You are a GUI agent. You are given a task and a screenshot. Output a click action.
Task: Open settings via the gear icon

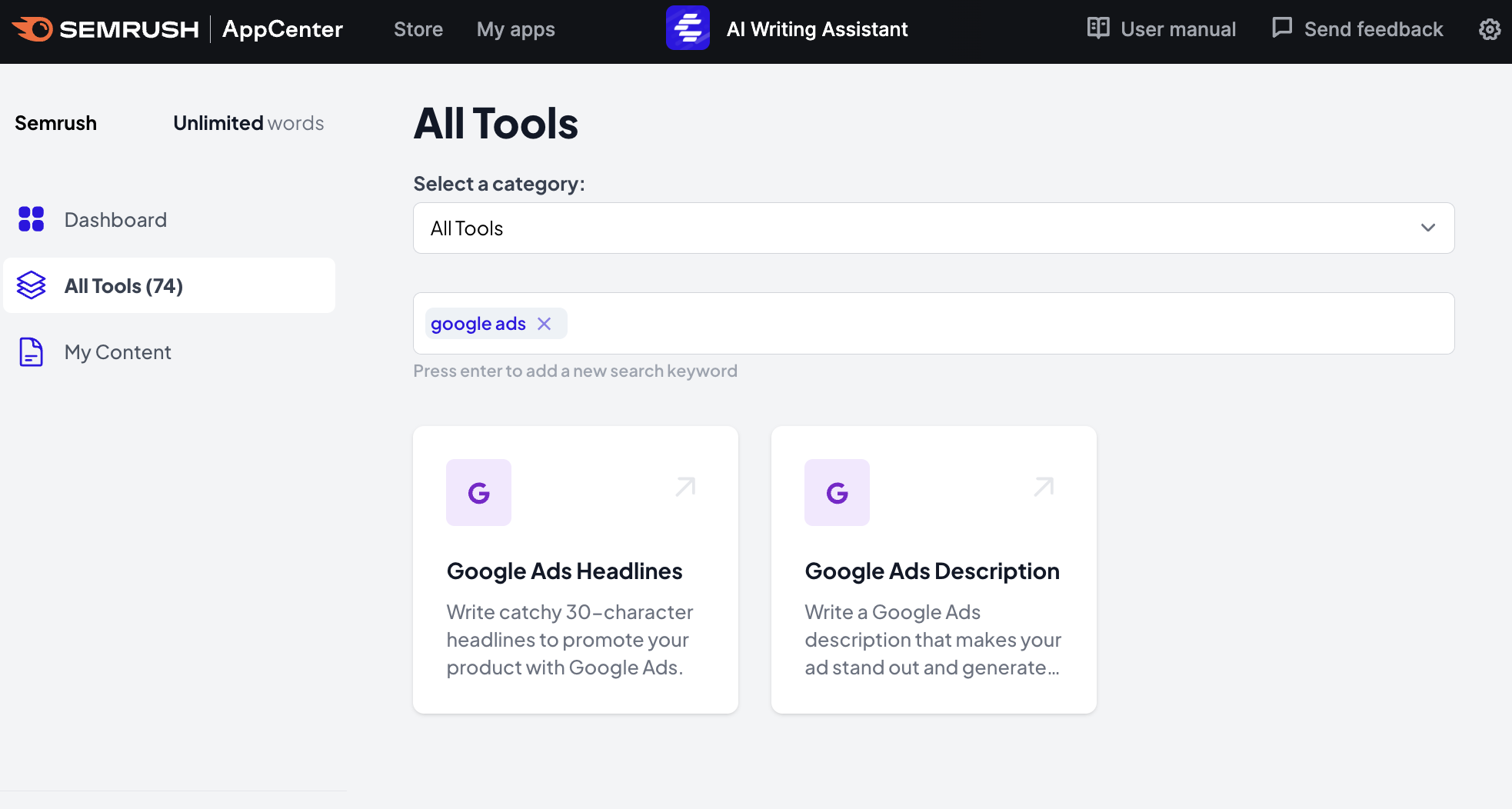(1489, 29)
